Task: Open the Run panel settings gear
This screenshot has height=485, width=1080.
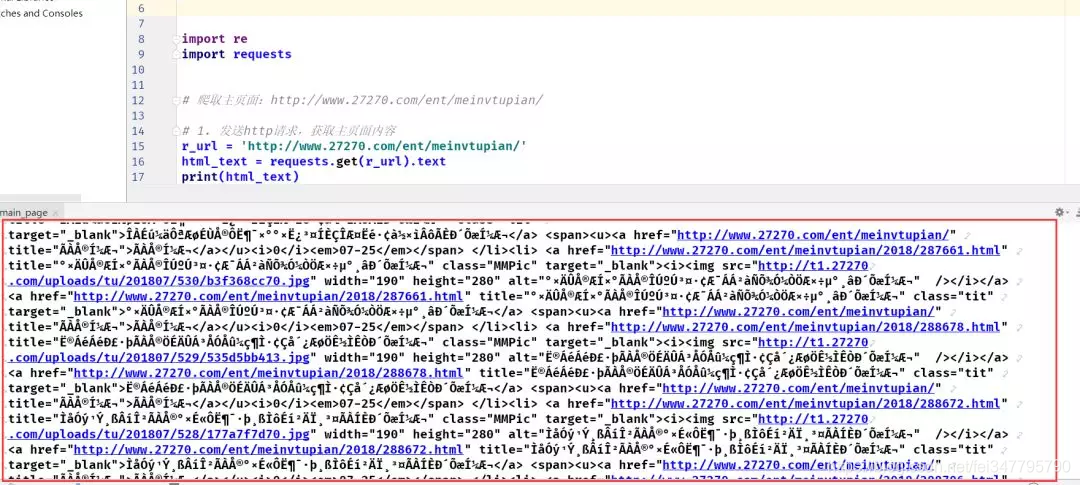Action: pos(1060,211)
